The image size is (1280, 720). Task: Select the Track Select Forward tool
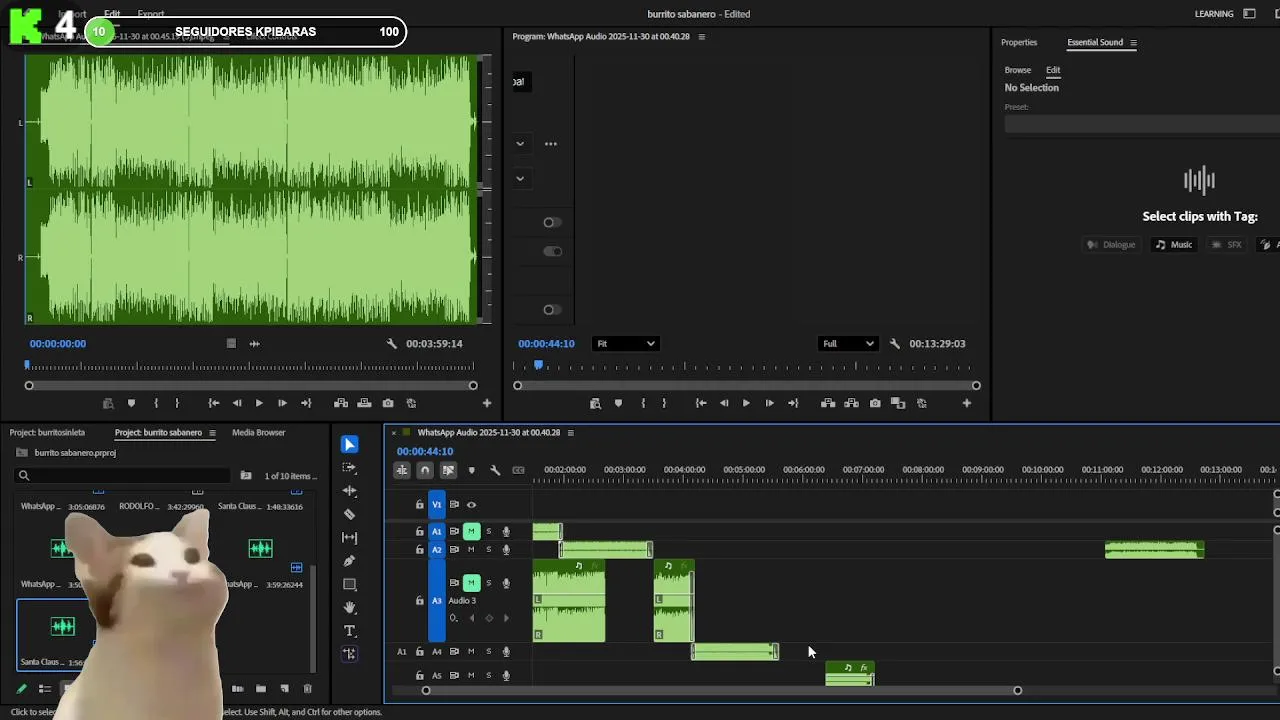pos(349,467)
